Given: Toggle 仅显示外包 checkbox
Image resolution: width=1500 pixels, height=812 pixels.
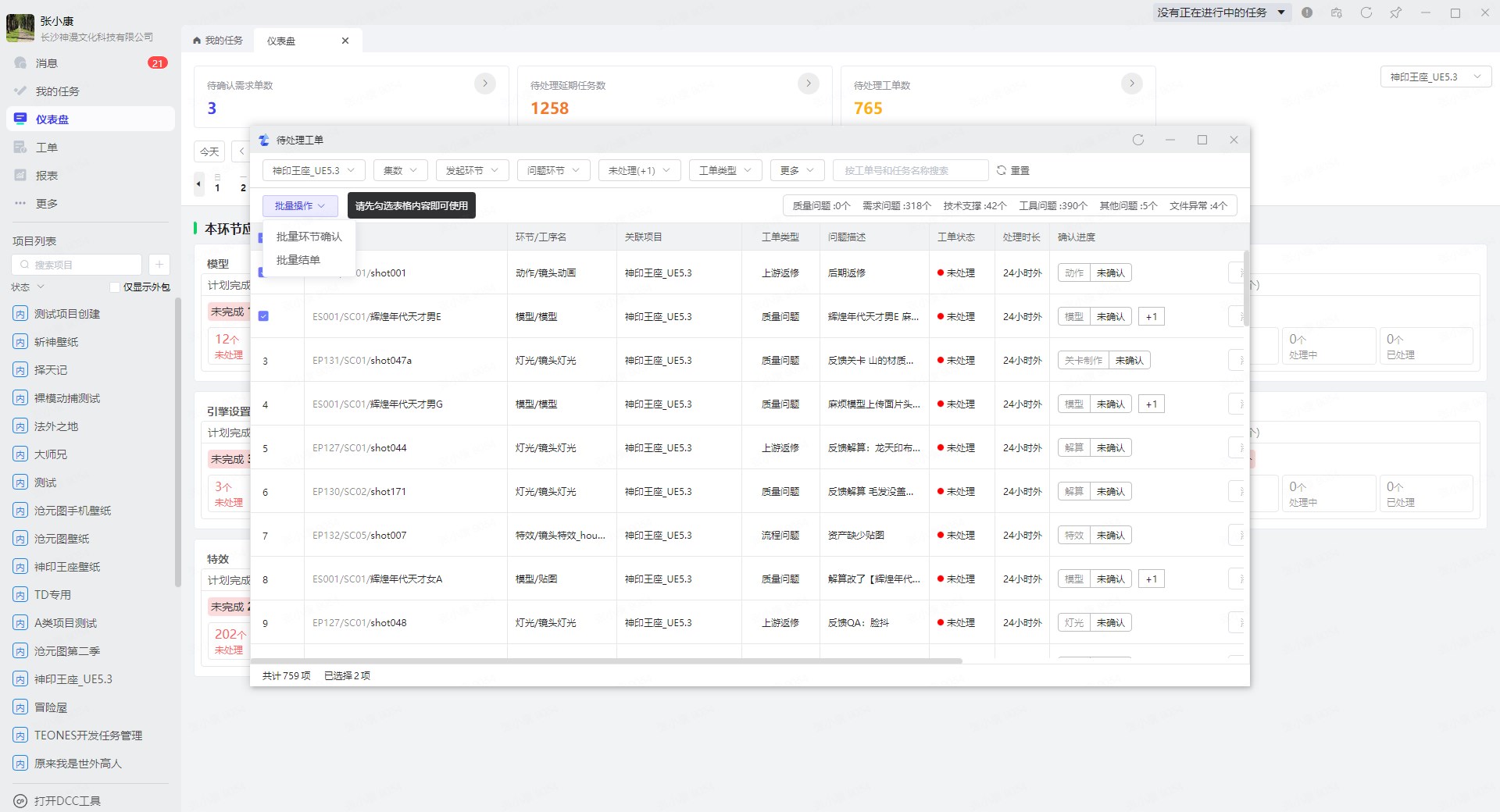Looking at the screenshot, I should click(115, 287).
